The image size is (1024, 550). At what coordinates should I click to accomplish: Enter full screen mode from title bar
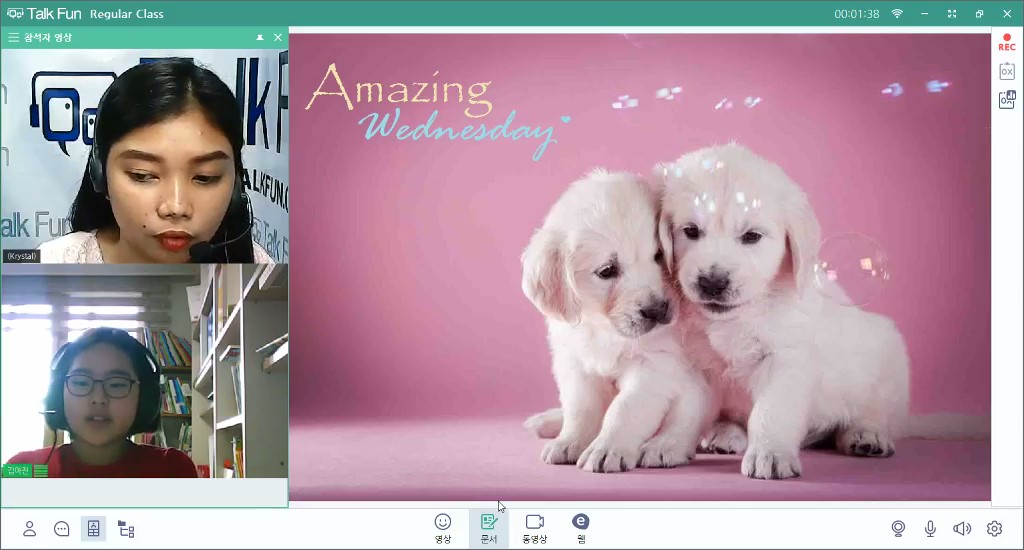[952, 14]
